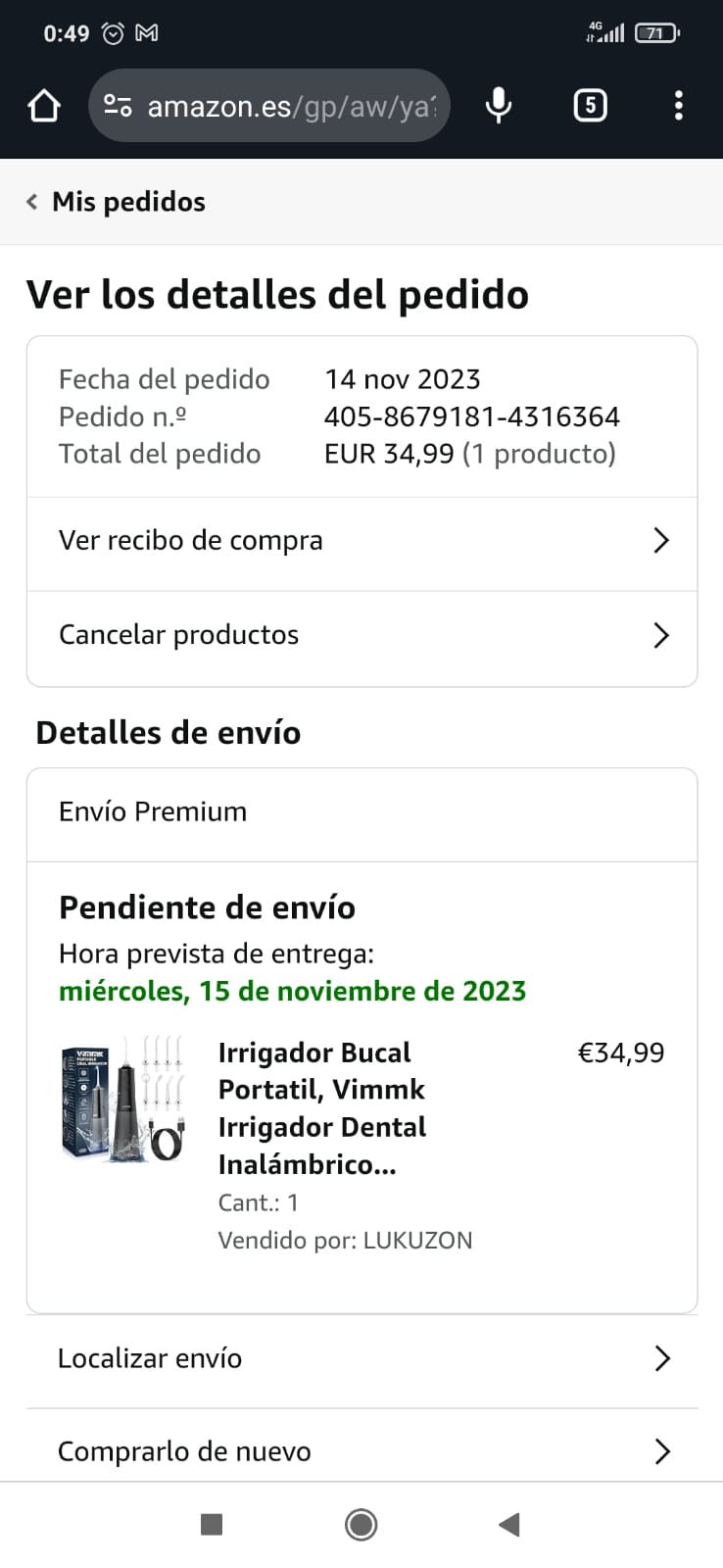Open the browser three-dot menu
The image size is (723, 1568).
(x=678, y=106)
